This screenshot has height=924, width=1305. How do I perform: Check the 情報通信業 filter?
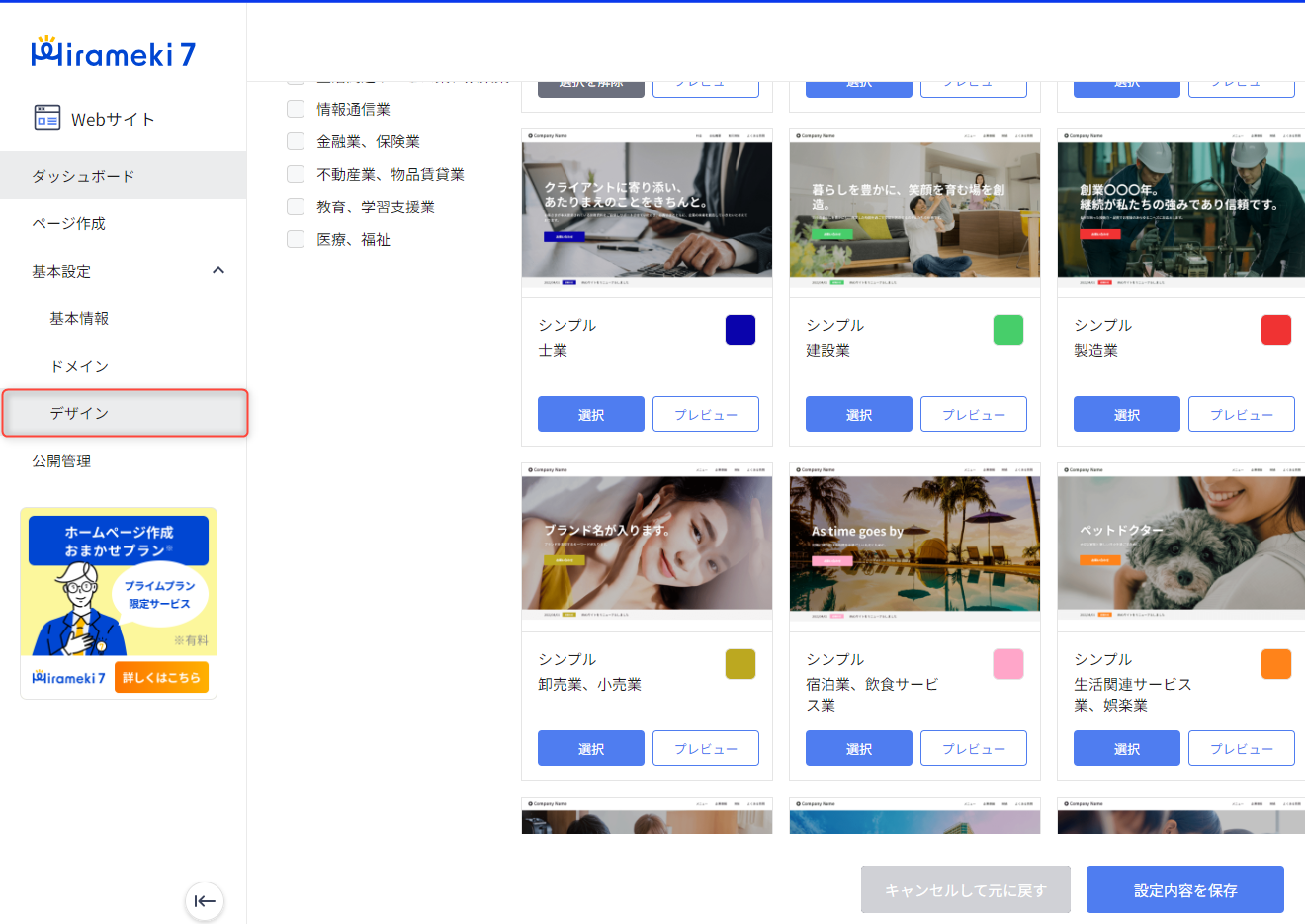click(x=296, y=109)
